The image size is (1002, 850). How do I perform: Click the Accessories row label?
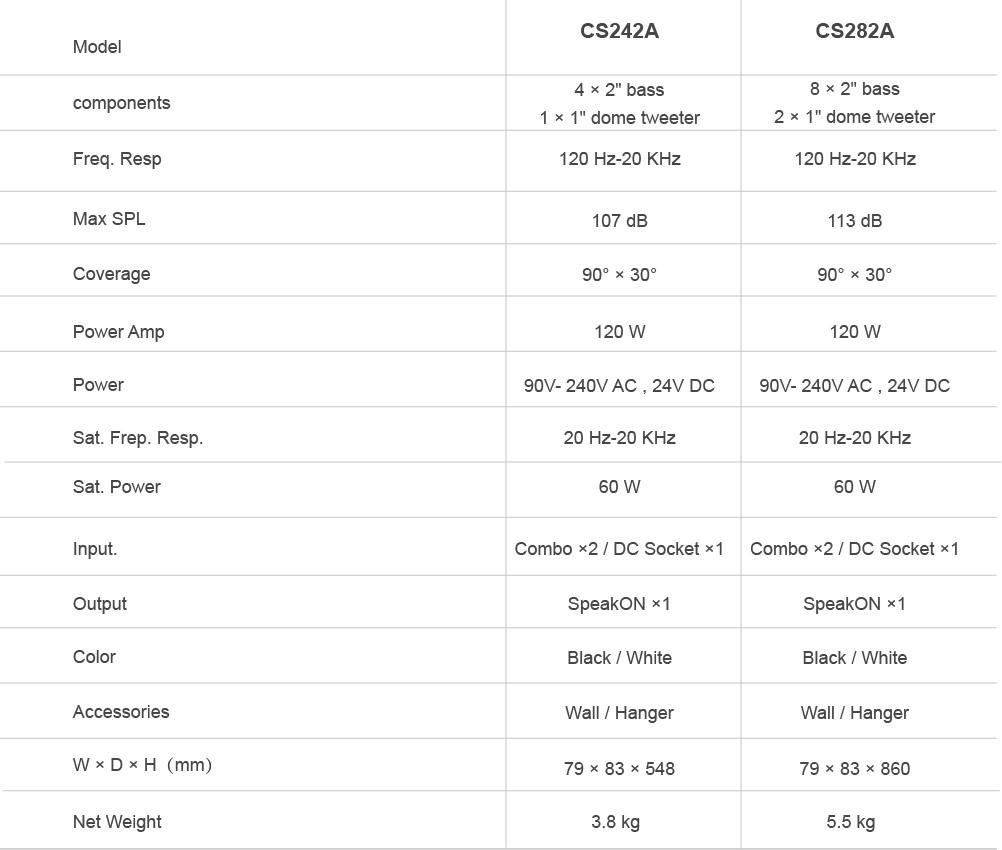pos(121,712)
